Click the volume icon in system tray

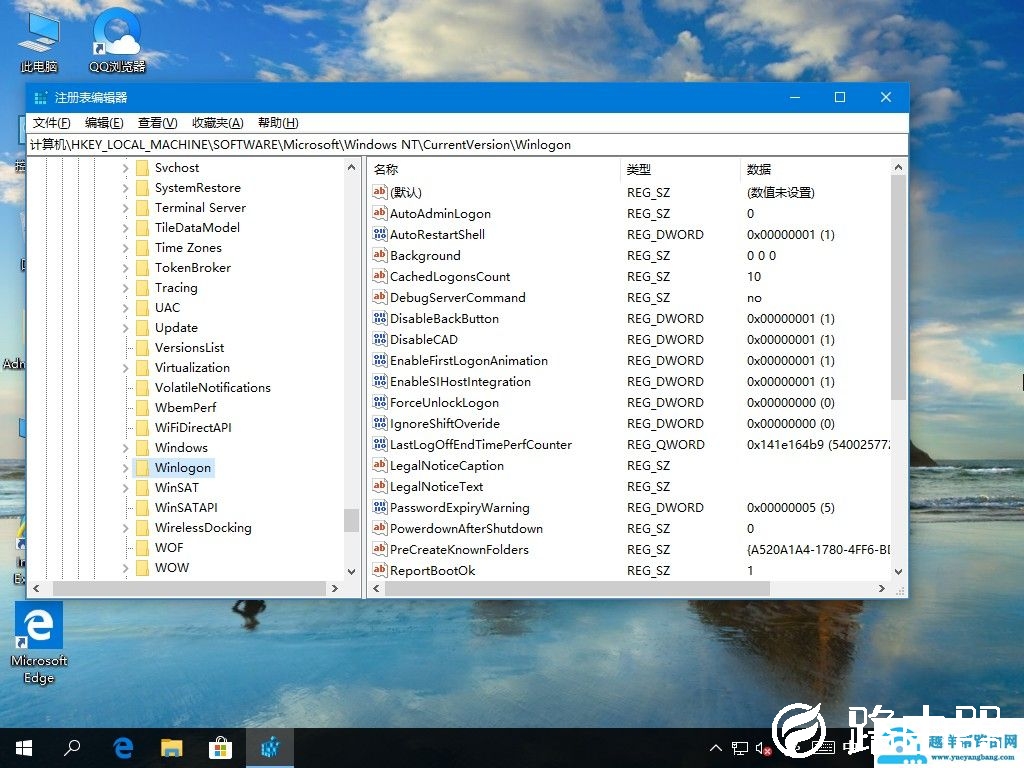pyautogui.click(x=763, y=747)
